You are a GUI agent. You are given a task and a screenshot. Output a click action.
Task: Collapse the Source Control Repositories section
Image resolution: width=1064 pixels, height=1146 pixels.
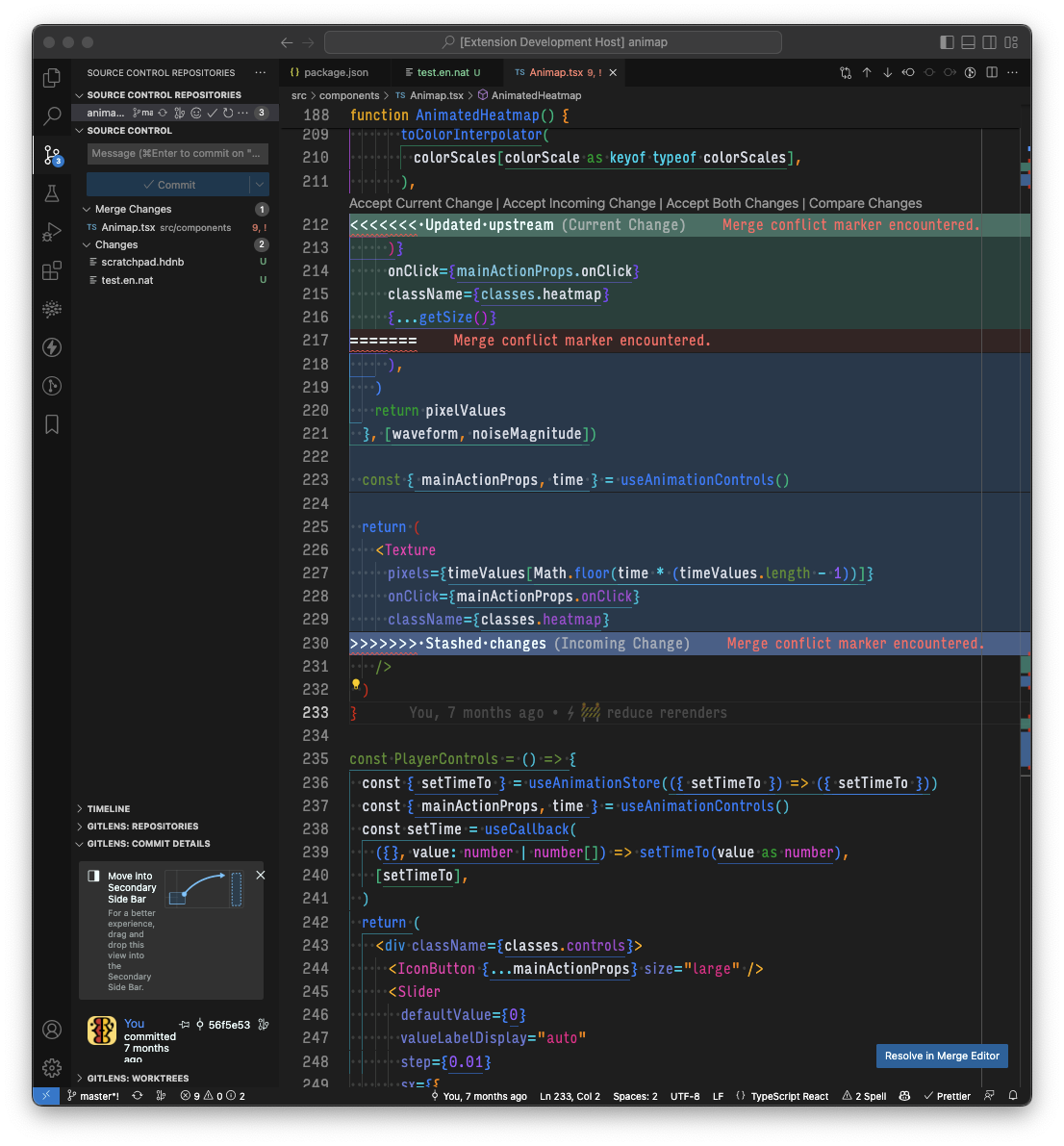[x=164, y=95]
